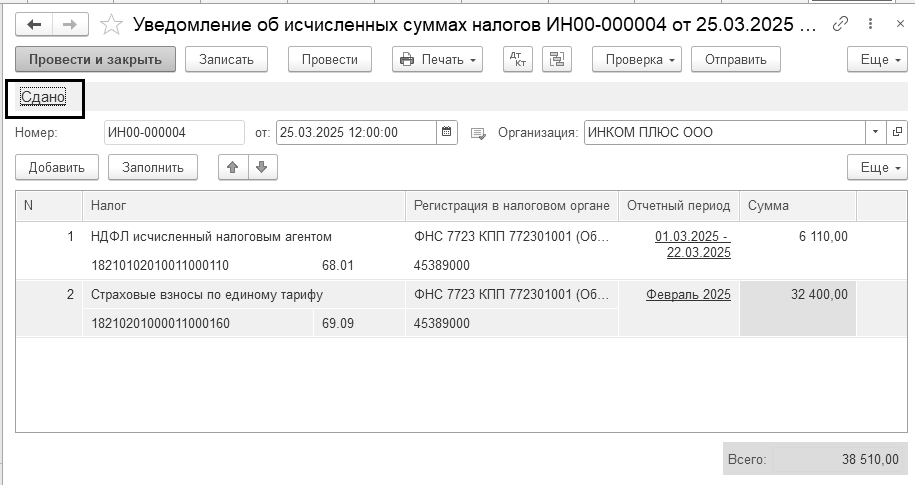Open the document structure icon
This screenshot has width=915, height=485.
[557, 60]
